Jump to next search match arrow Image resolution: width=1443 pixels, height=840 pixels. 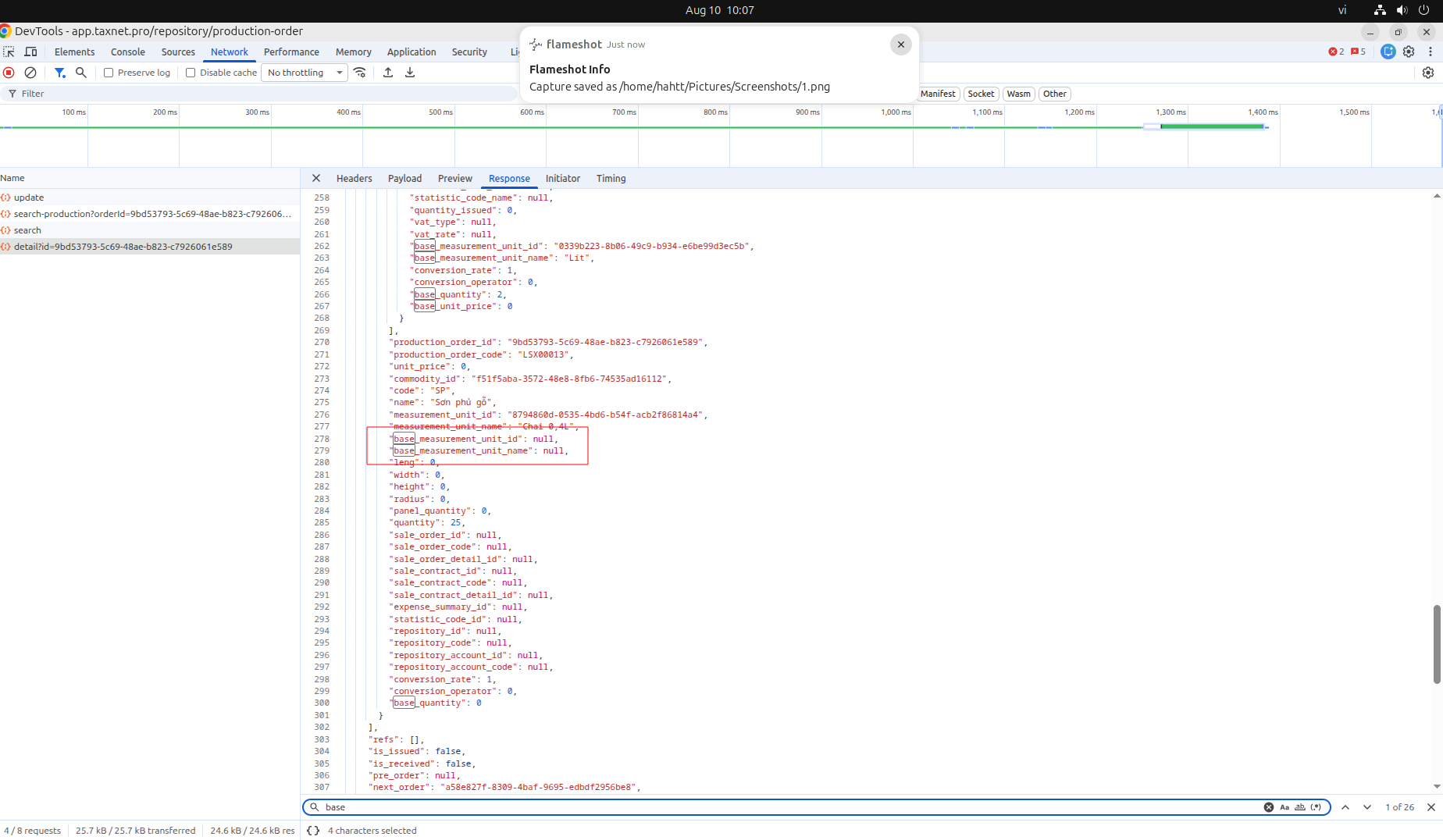(x=1367, y=807)
